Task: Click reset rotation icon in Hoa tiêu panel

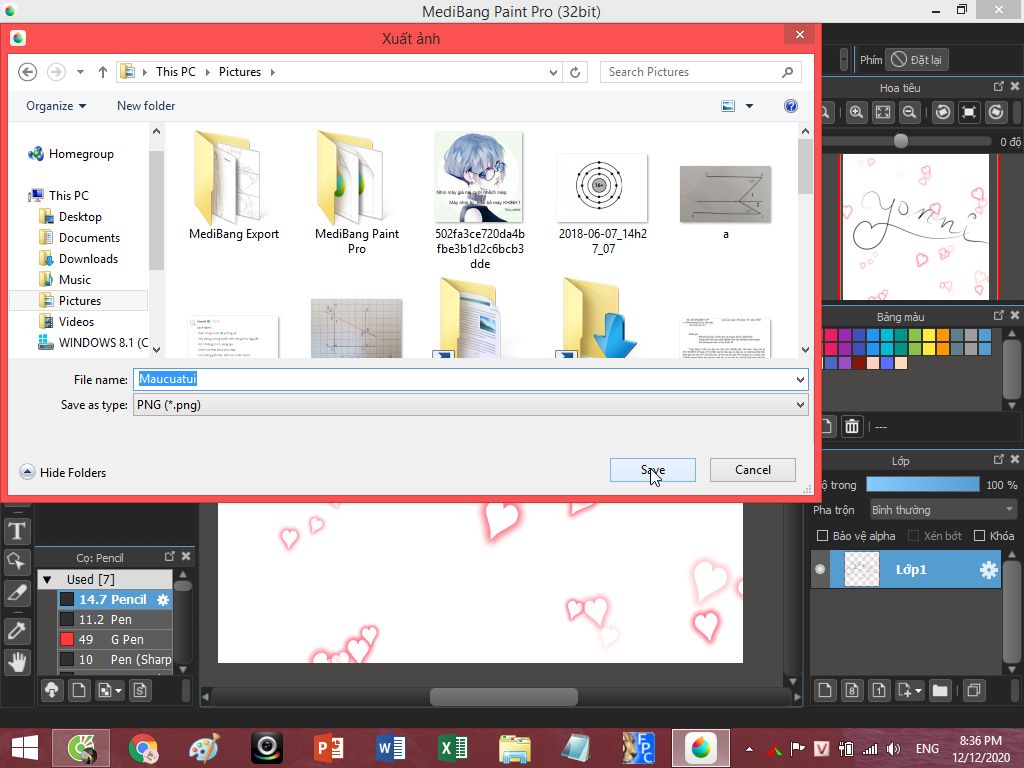Action: pos(969,112)
